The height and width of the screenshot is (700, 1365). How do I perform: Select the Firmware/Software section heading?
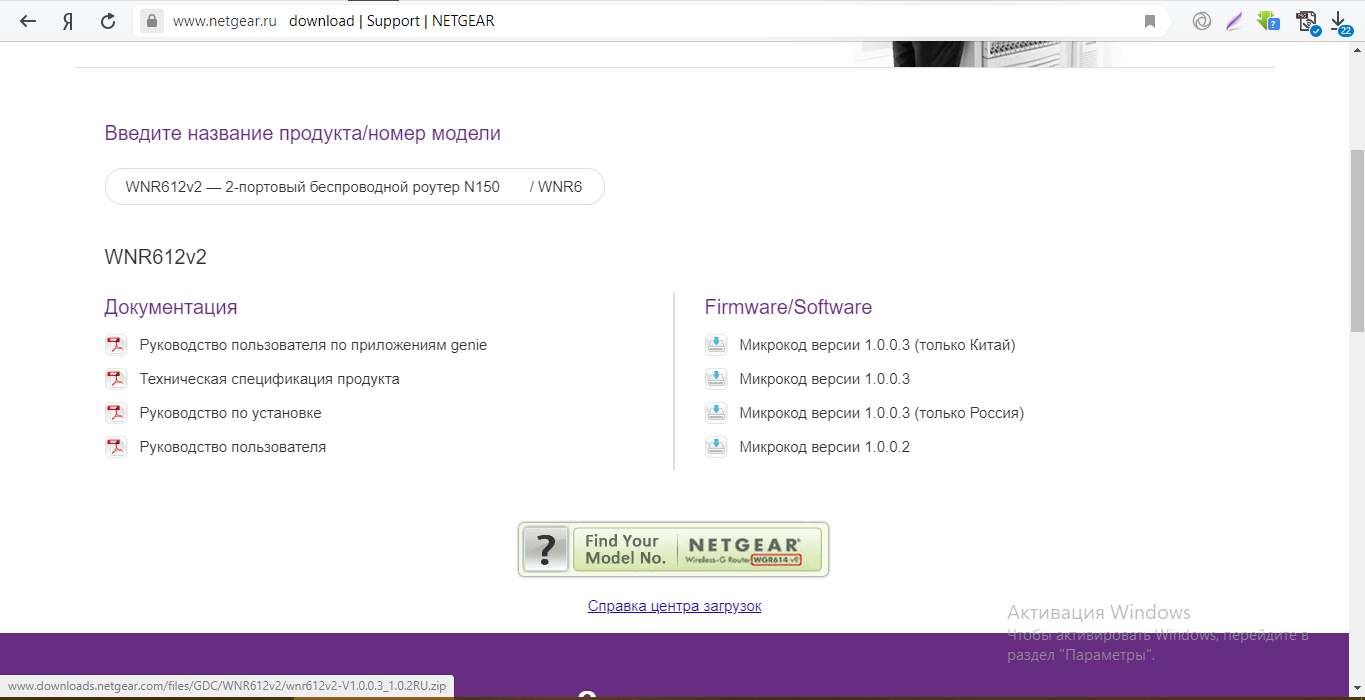(788, 307)
